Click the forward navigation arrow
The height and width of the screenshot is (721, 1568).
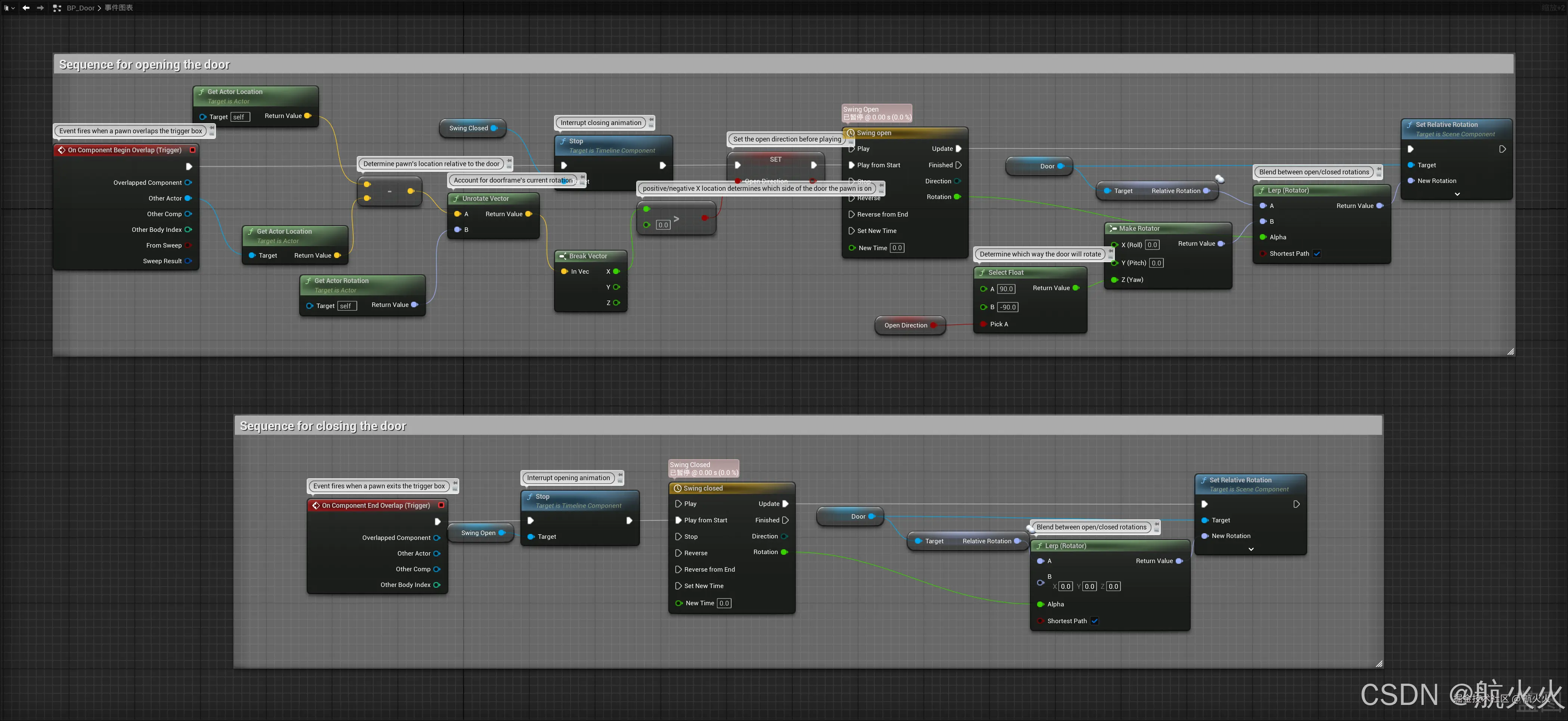point(40,8)
